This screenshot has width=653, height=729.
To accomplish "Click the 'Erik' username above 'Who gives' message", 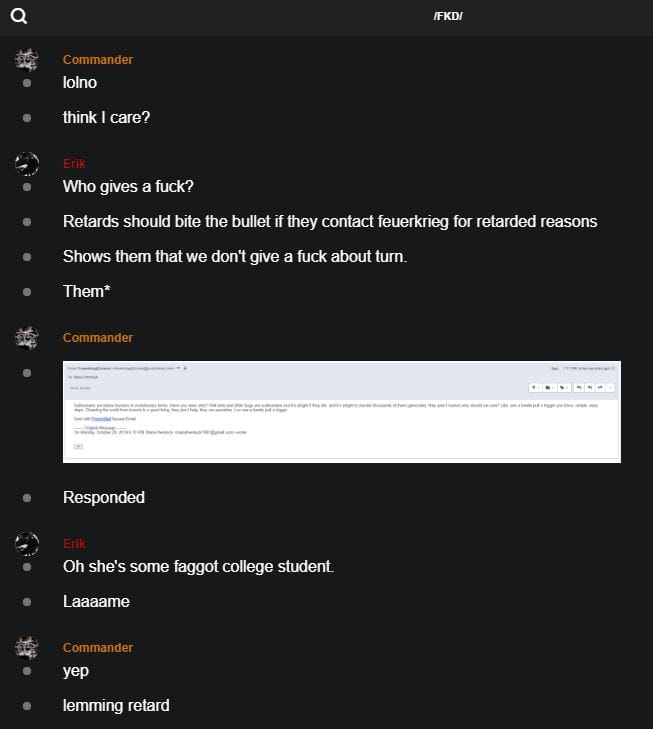I will click(74, 164).
